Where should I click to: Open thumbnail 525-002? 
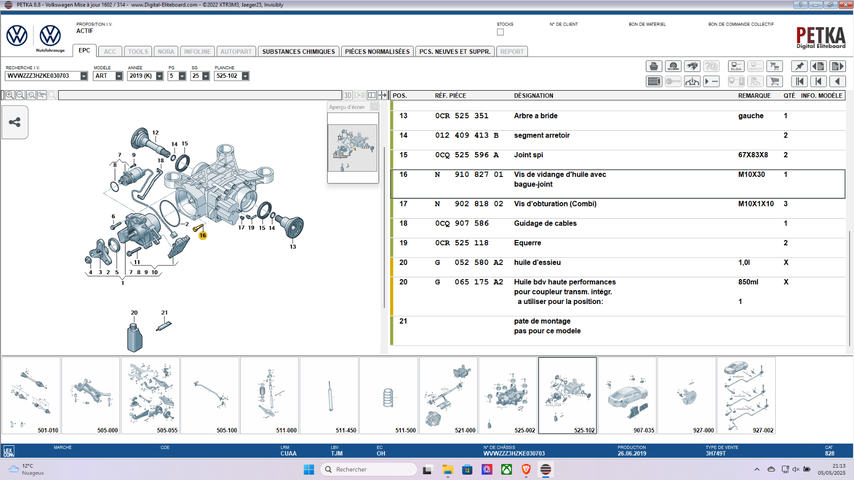coord(508,396)
